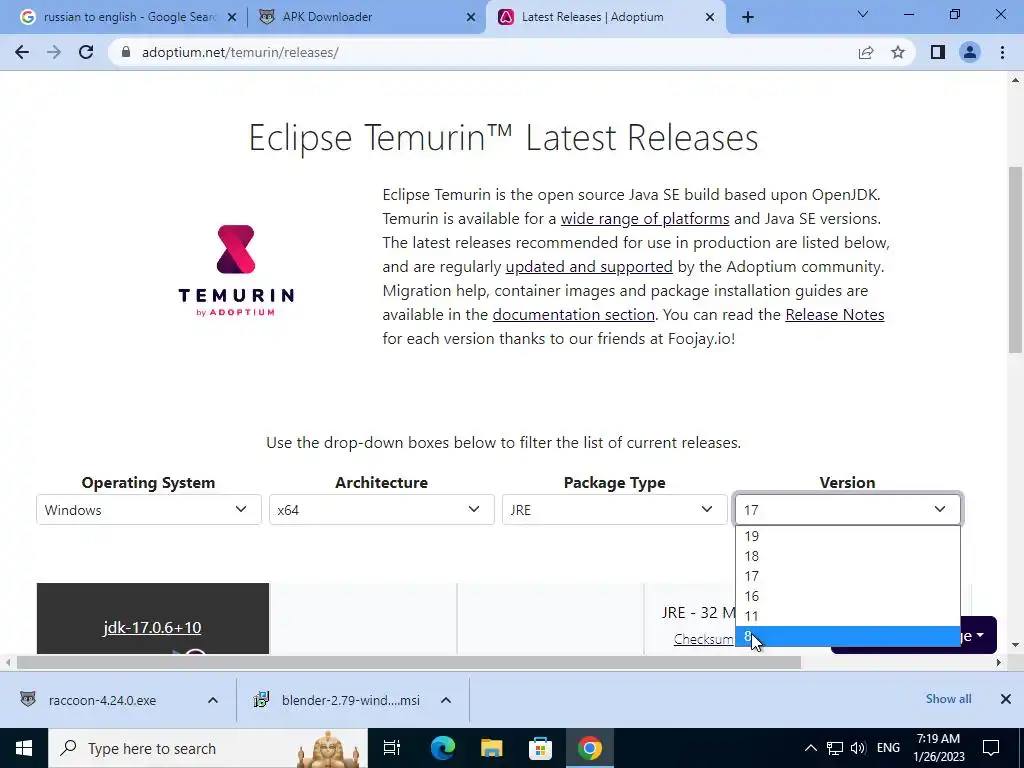Open the Package Type dropdown
This screenshot has height=768, width=1024.
point(615,509)
